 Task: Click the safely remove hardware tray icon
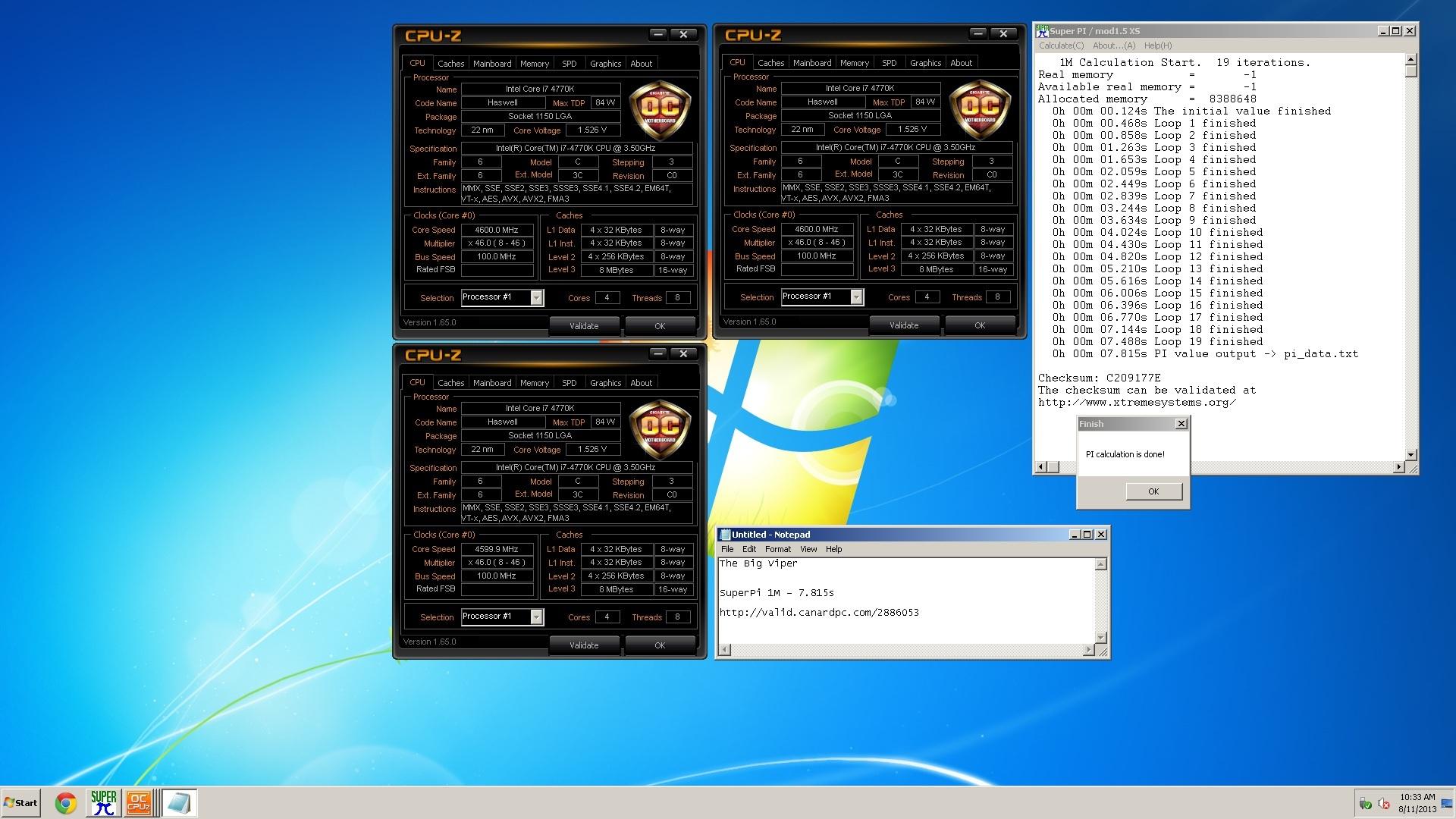pos(1365,803)
